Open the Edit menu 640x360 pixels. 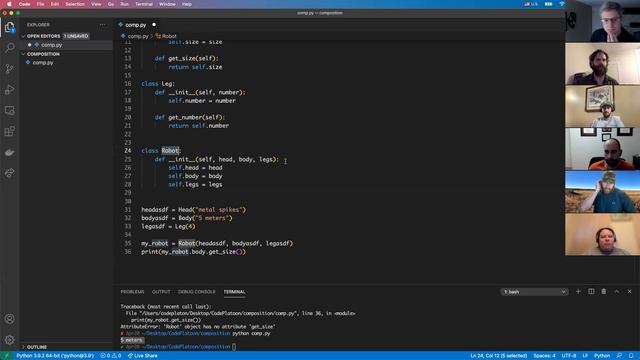tap(55, 4)
